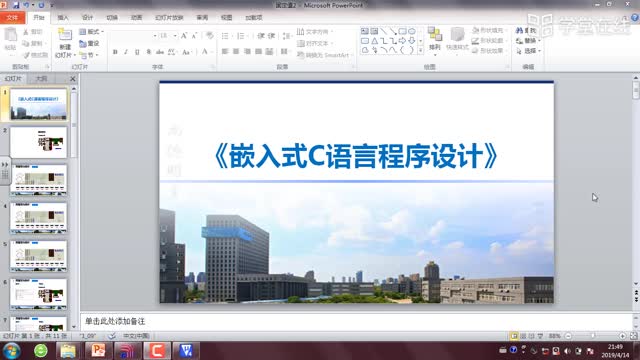This screenshot has width=640, height=360.
Task: Align text right in paragraph group
Action: coord(247,51)
